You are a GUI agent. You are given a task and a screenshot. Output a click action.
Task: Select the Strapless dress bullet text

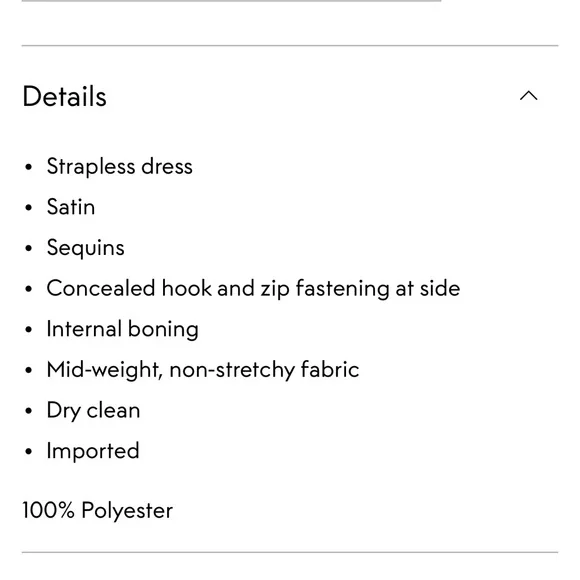[x=119, y=166]
